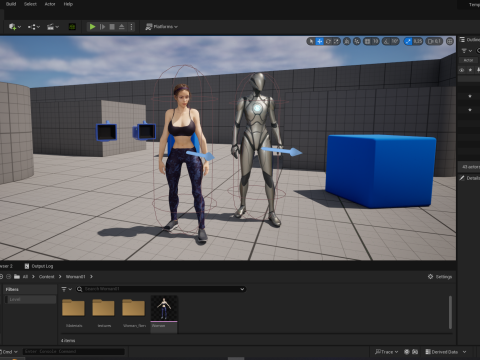Image resolution: width=480 pixels, height=360 pixels.
Task: Open the Trace dropdown in status bar
Action: pos(386,352)
